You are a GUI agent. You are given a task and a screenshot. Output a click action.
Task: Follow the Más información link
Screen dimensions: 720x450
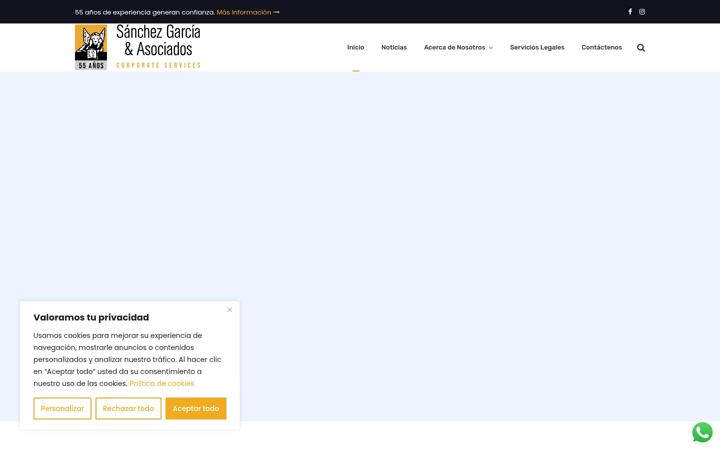point(248,12)
